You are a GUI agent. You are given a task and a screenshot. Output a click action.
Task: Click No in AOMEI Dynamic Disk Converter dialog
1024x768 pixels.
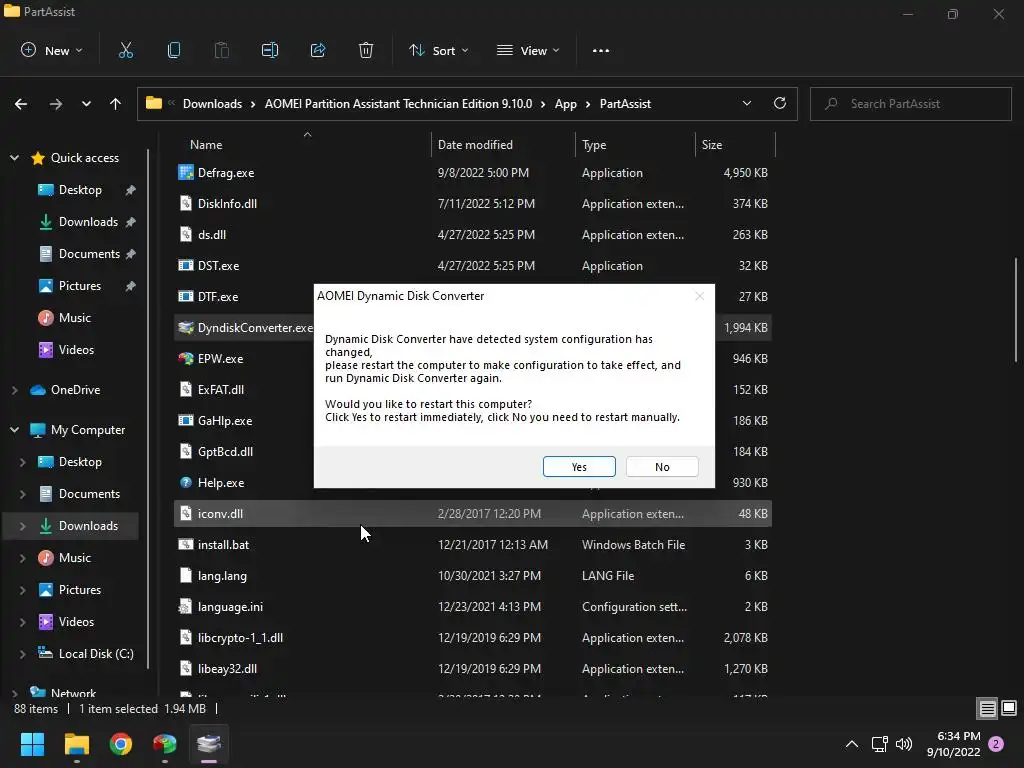pyautogui.click(x=662, y=466)
